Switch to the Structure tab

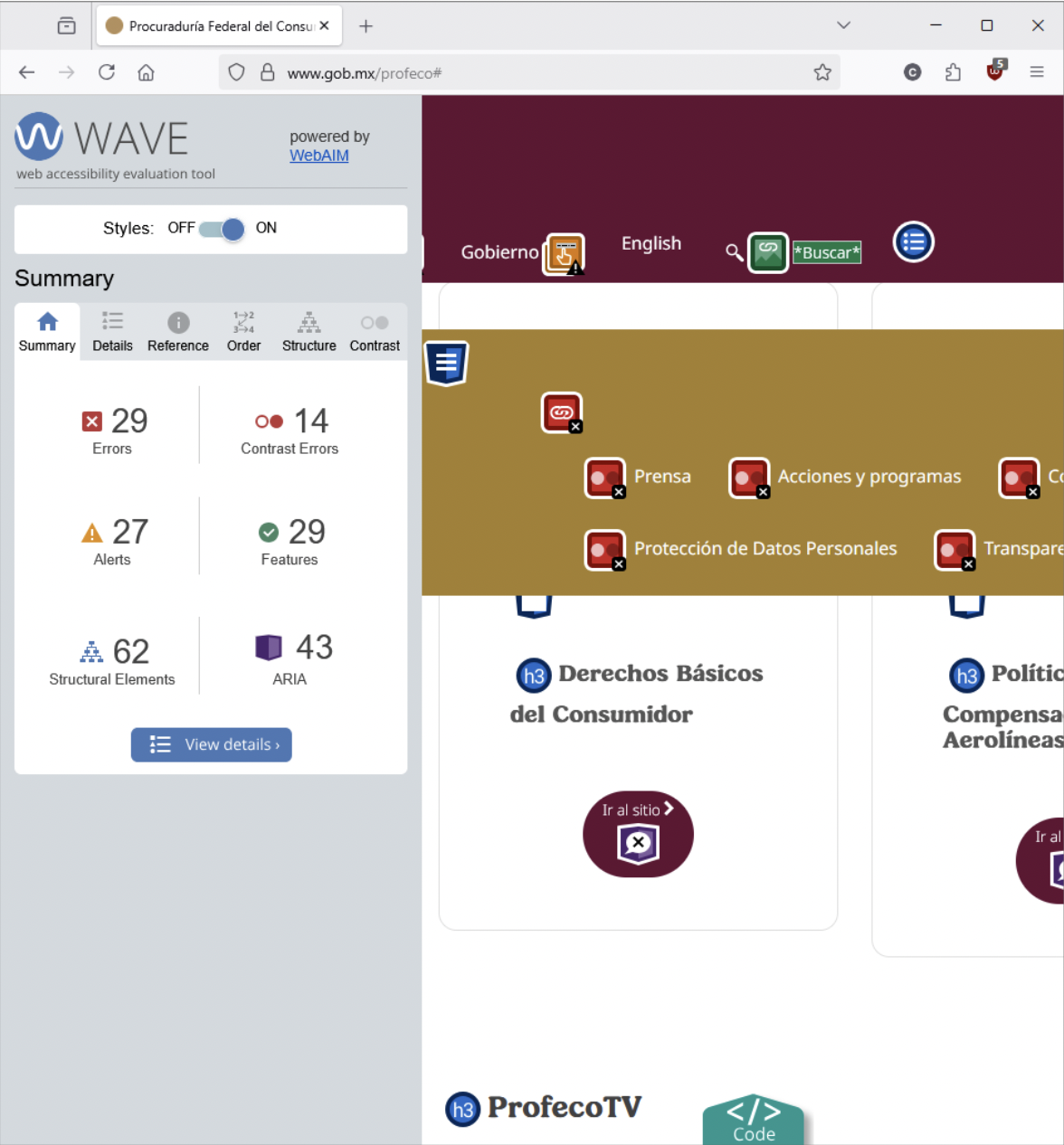309,331
